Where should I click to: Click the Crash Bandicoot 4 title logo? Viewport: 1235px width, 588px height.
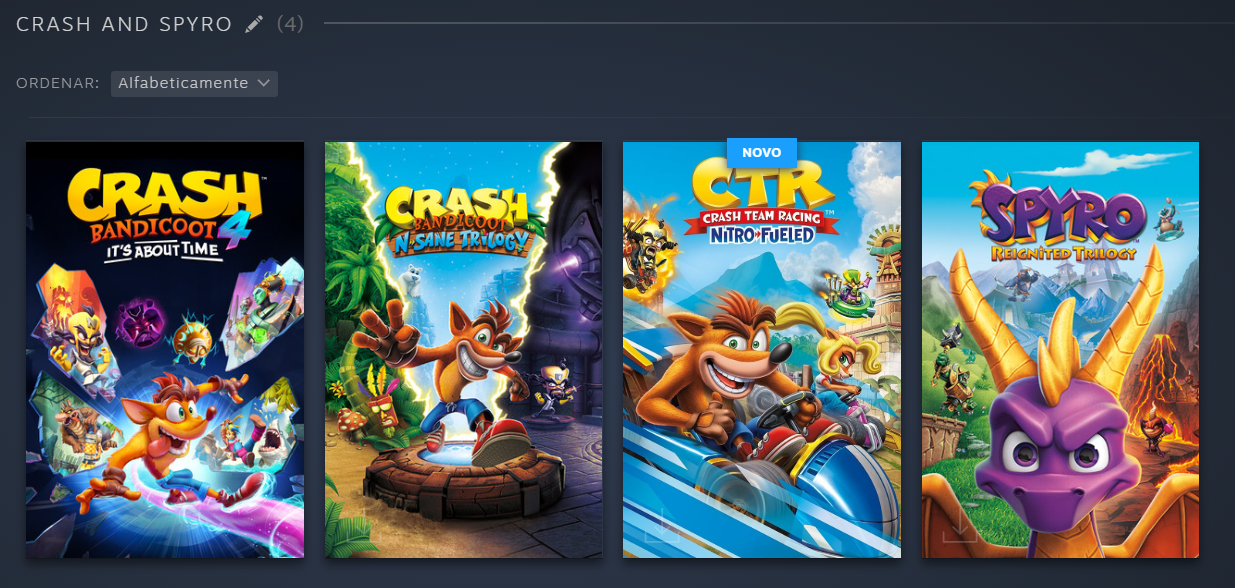(164, 213)
